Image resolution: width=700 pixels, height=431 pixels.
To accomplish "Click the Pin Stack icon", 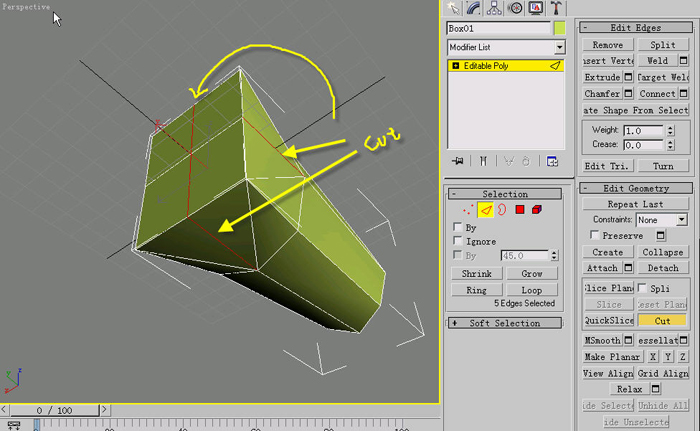I will [457, 161].
